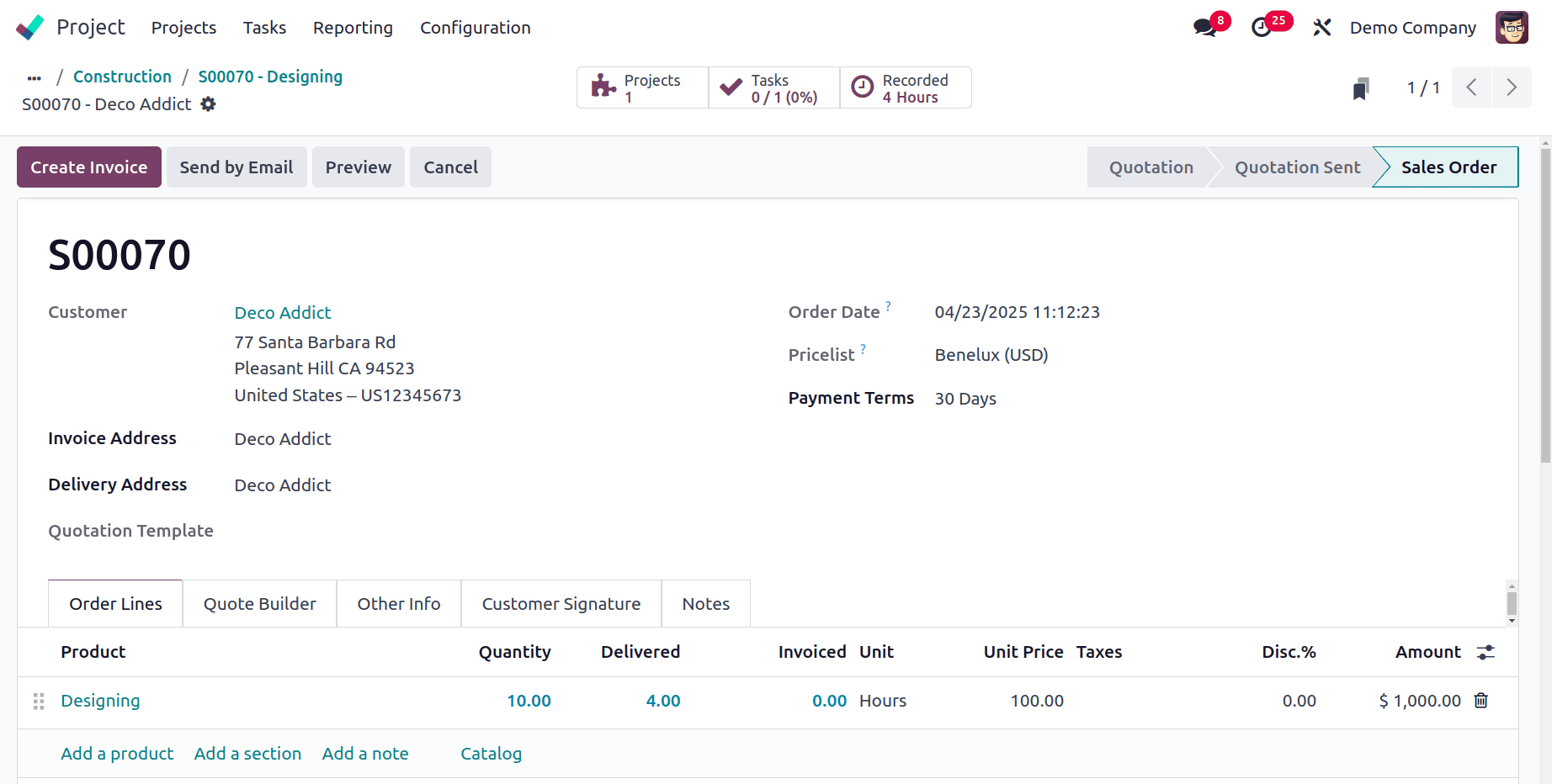
Task: Open the messages chat icon
Action: 1205,28
